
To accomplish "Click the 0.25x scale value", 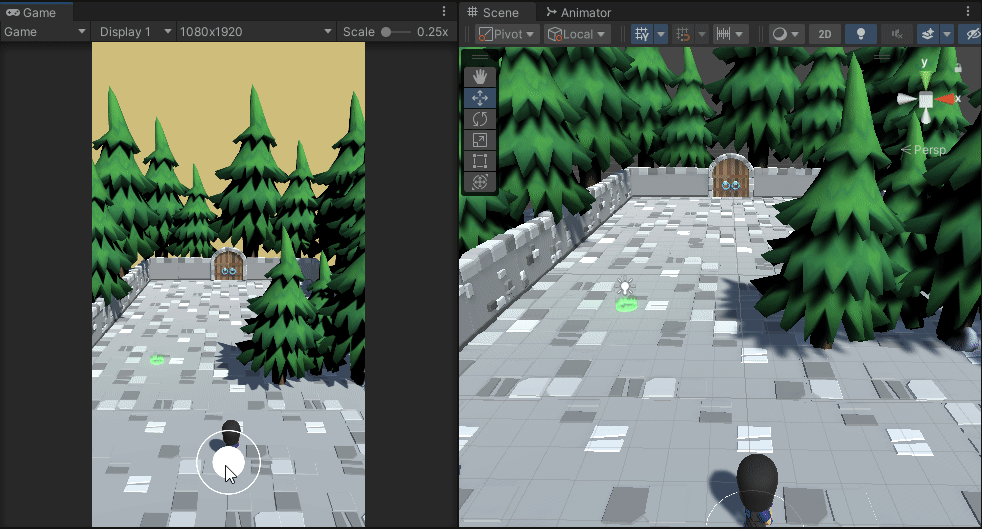I will pos(433,32).
